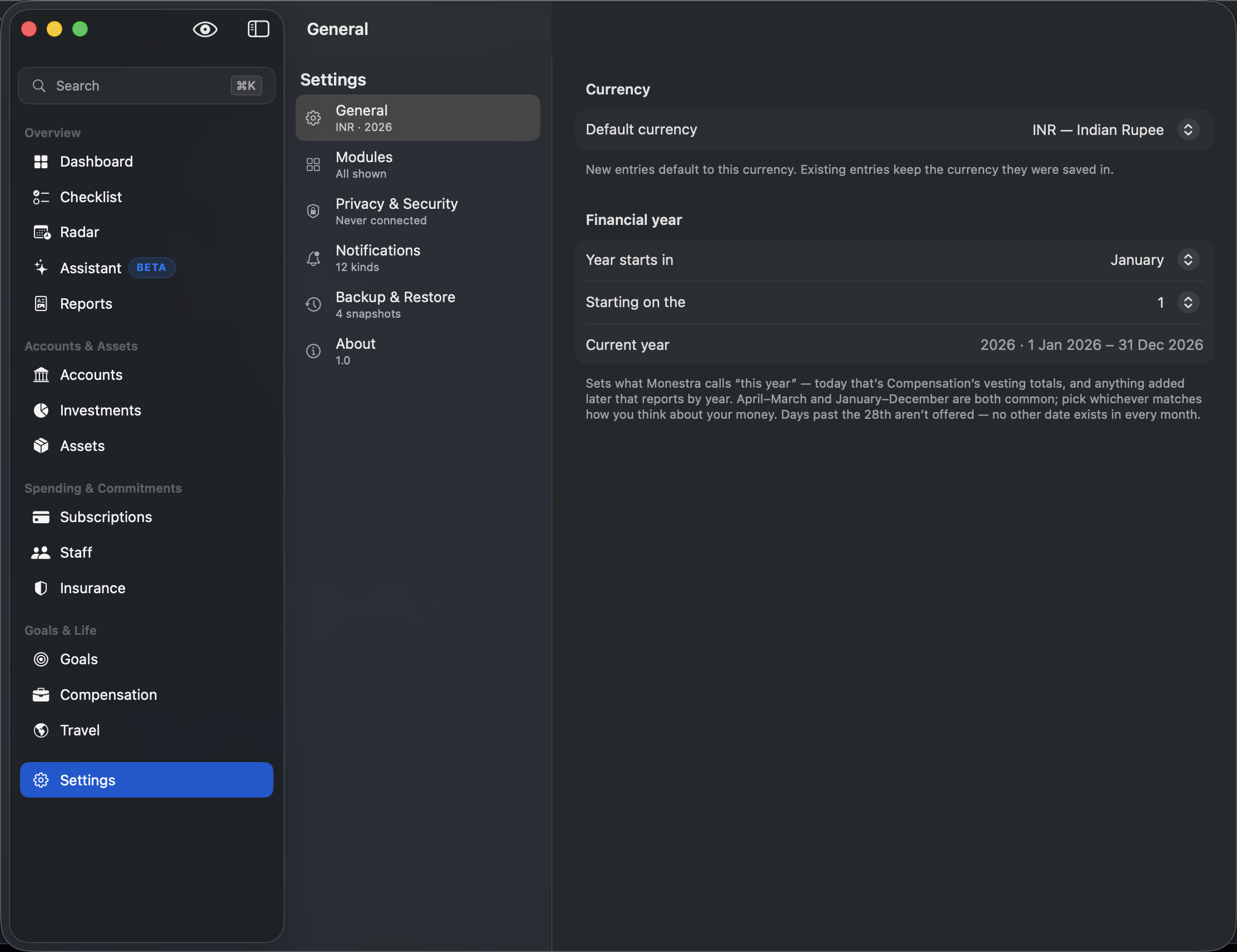The width and height of the screenshot is (1237, 952).
Task: Collapse the sidebar with the panel icon
Action: pos(258,29)
